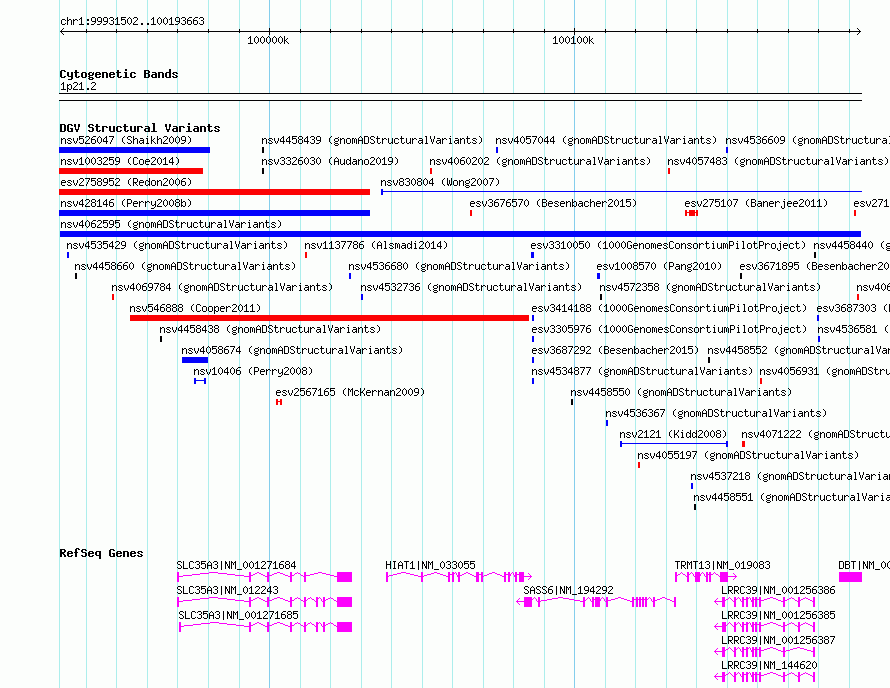The image size is (890, 688).
Task: Open the nsv4458660 variant label
Action: point(185,266)
